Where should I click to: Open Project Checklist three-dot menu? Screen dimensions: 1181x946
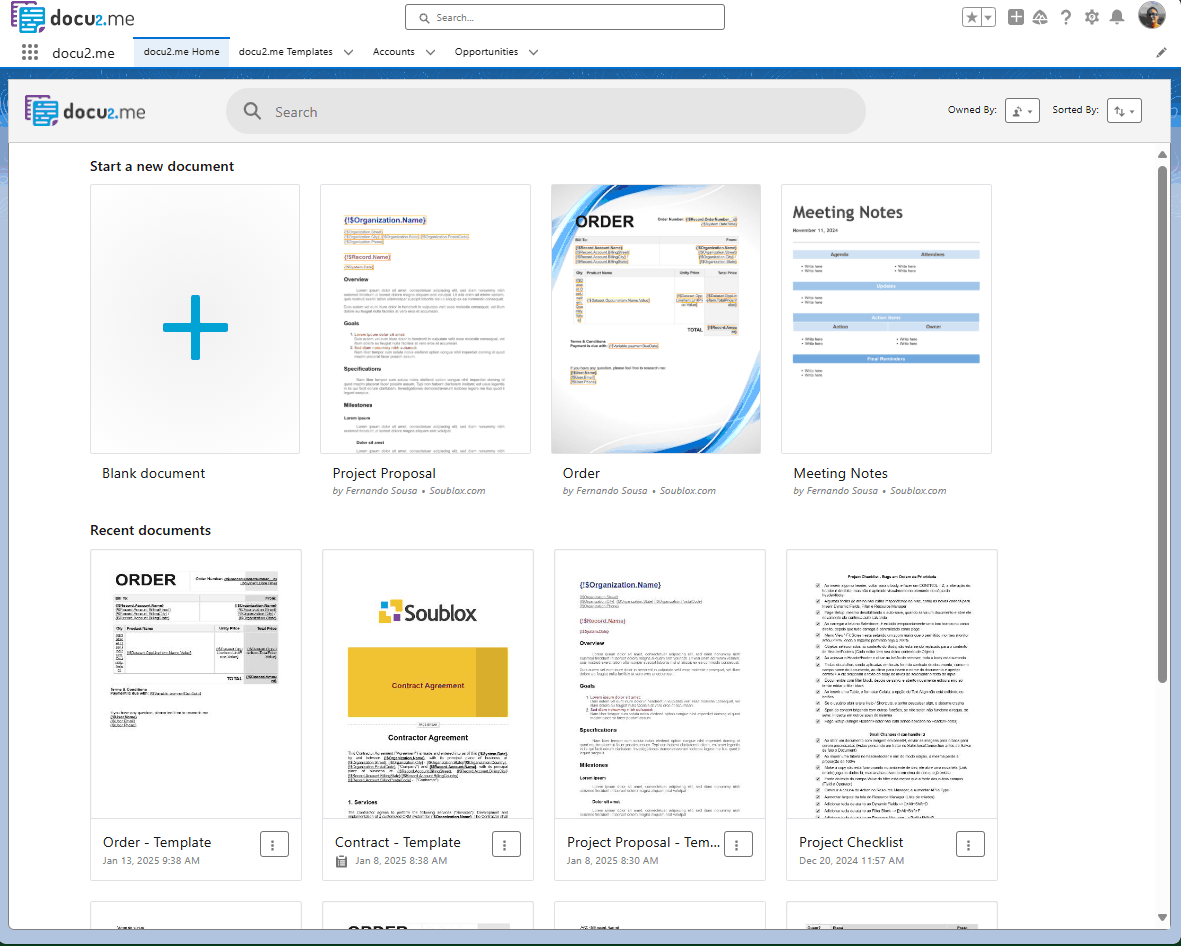tap(970, 844)
